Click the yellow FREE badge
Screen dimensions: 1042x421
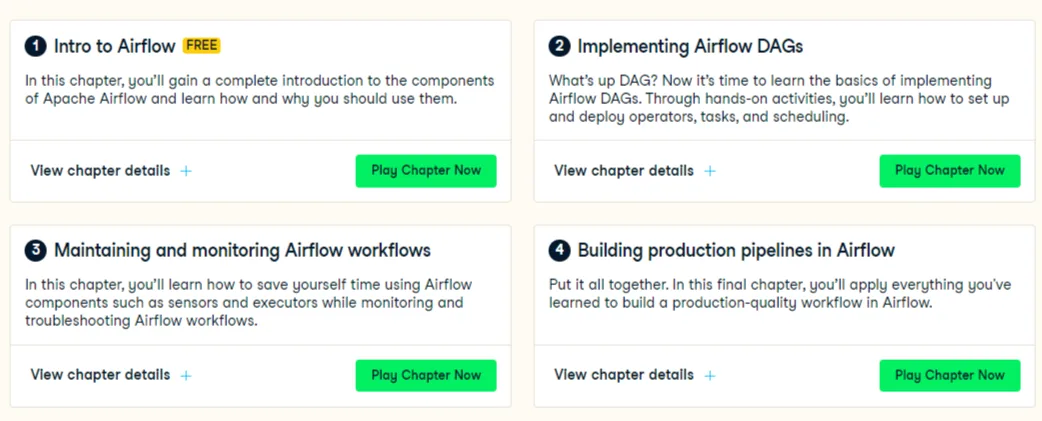pyautogui.click(x=201, y=46)
